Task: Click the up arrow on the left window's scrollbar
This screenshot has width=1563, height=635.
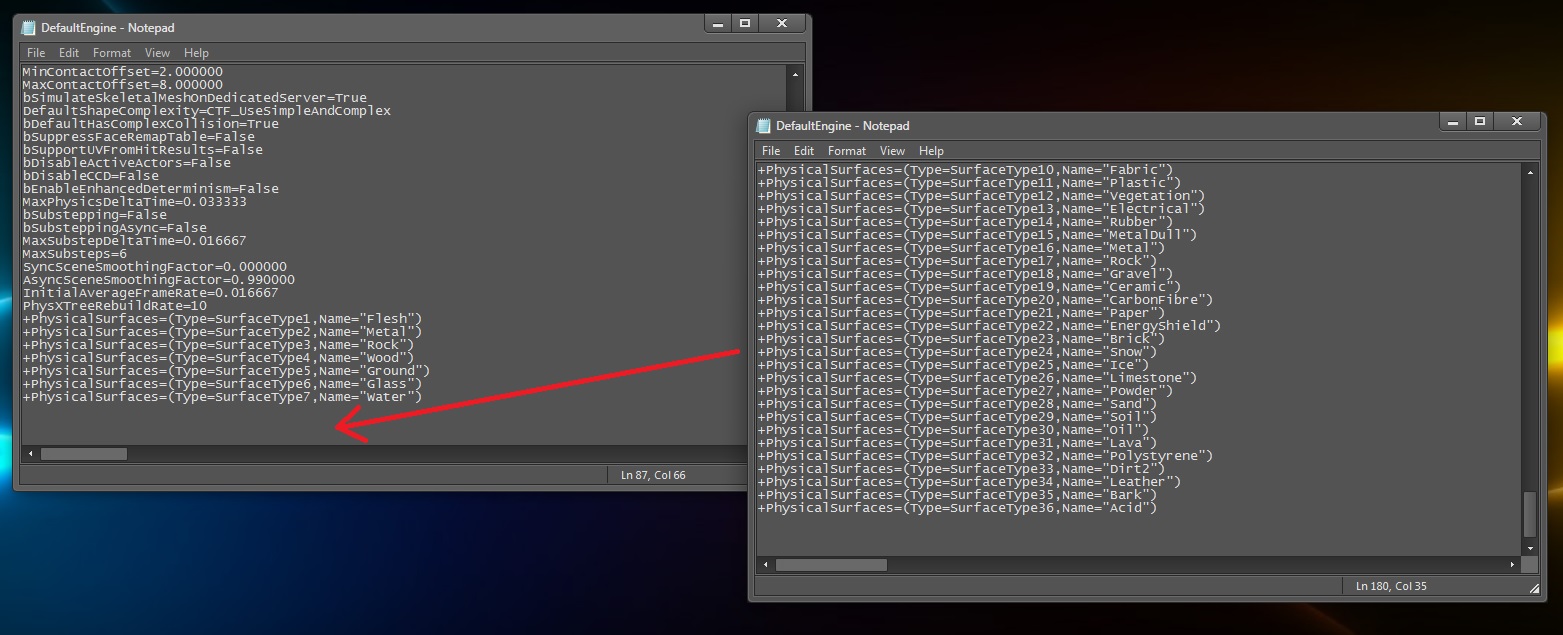Action: (796, 72)
